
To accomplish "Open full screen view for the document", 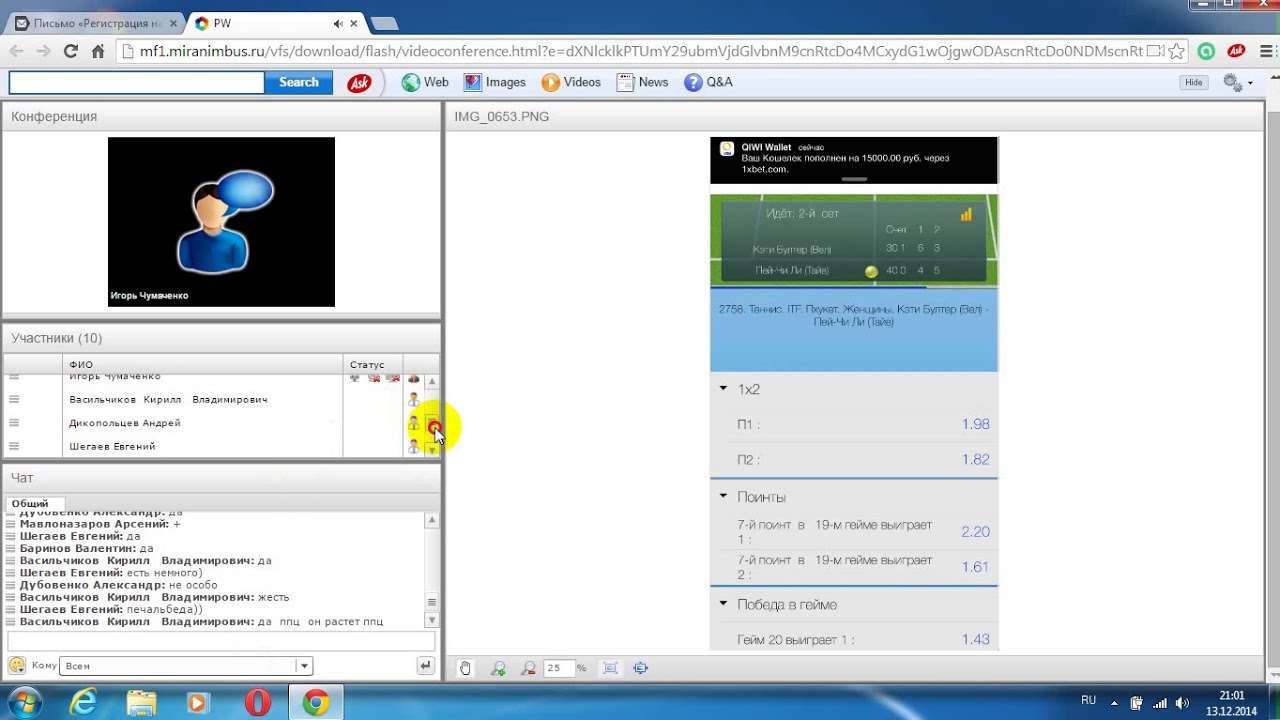I will [641, 668].
